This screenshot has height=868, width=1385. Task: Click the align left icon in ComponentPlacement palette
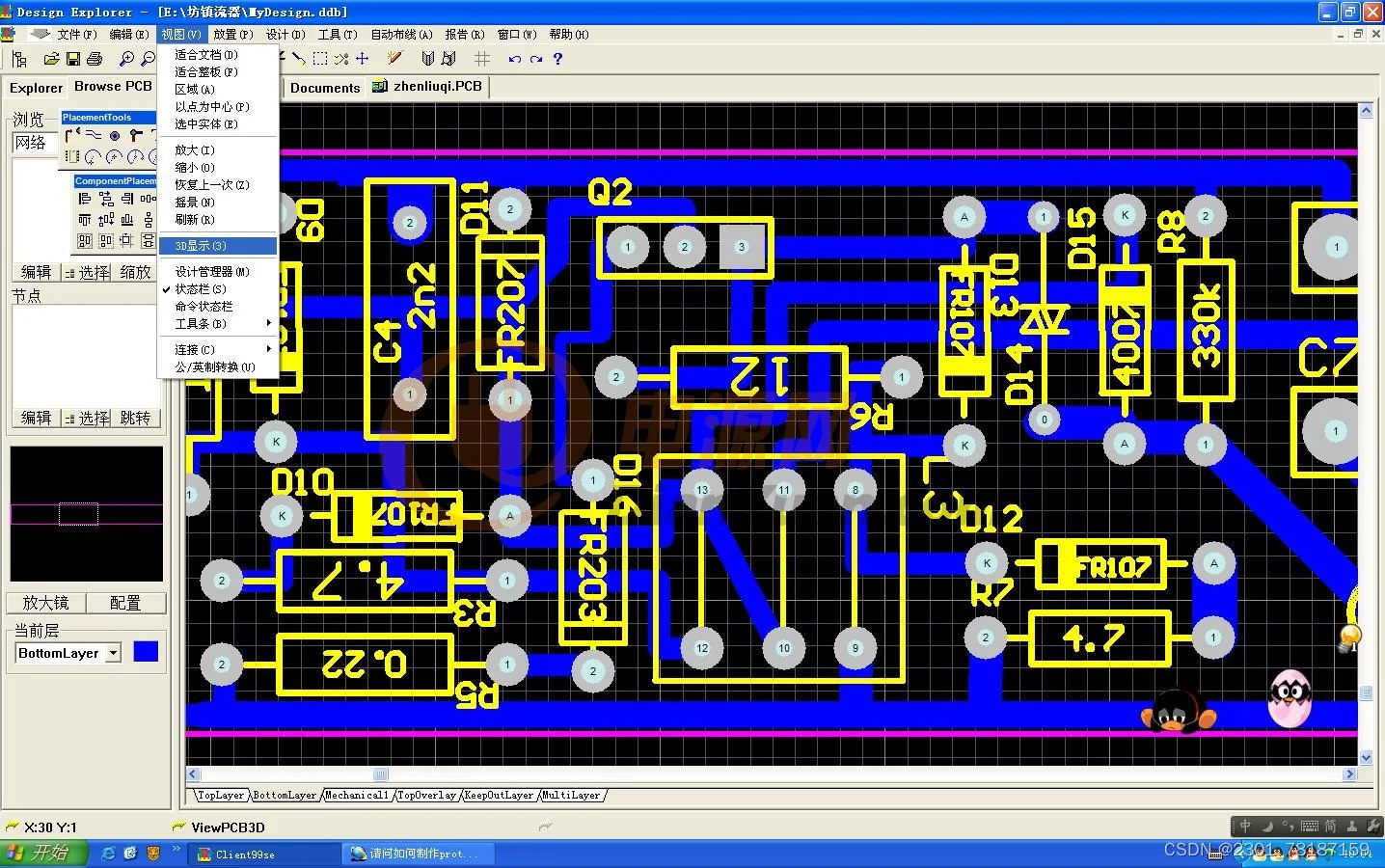[85, 199]
